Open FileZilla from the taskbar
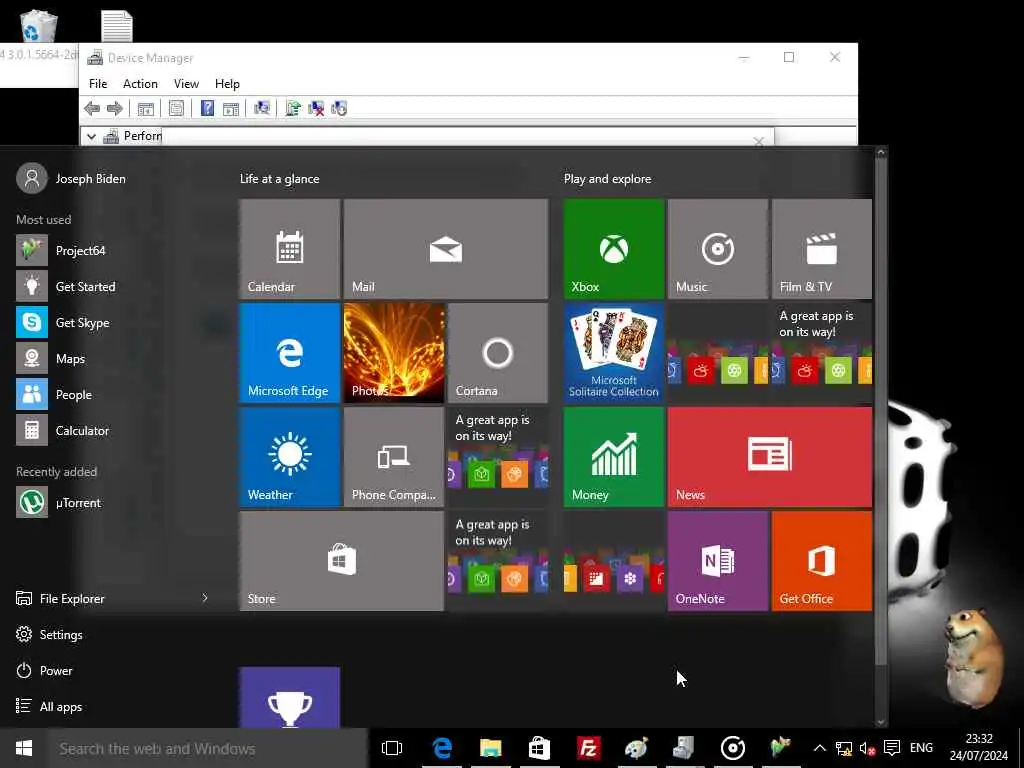 pos(588,748)
